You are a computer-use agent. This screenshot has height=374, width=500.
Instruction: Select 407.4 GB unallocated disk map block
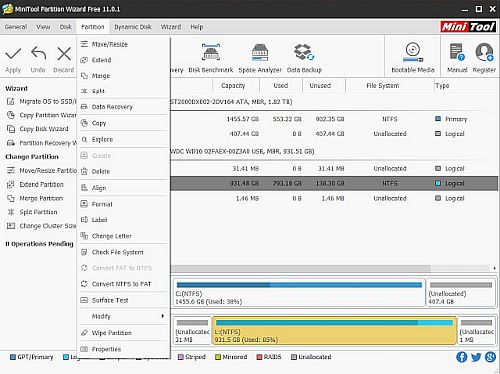pyautogui.click(x=461, y=293)
